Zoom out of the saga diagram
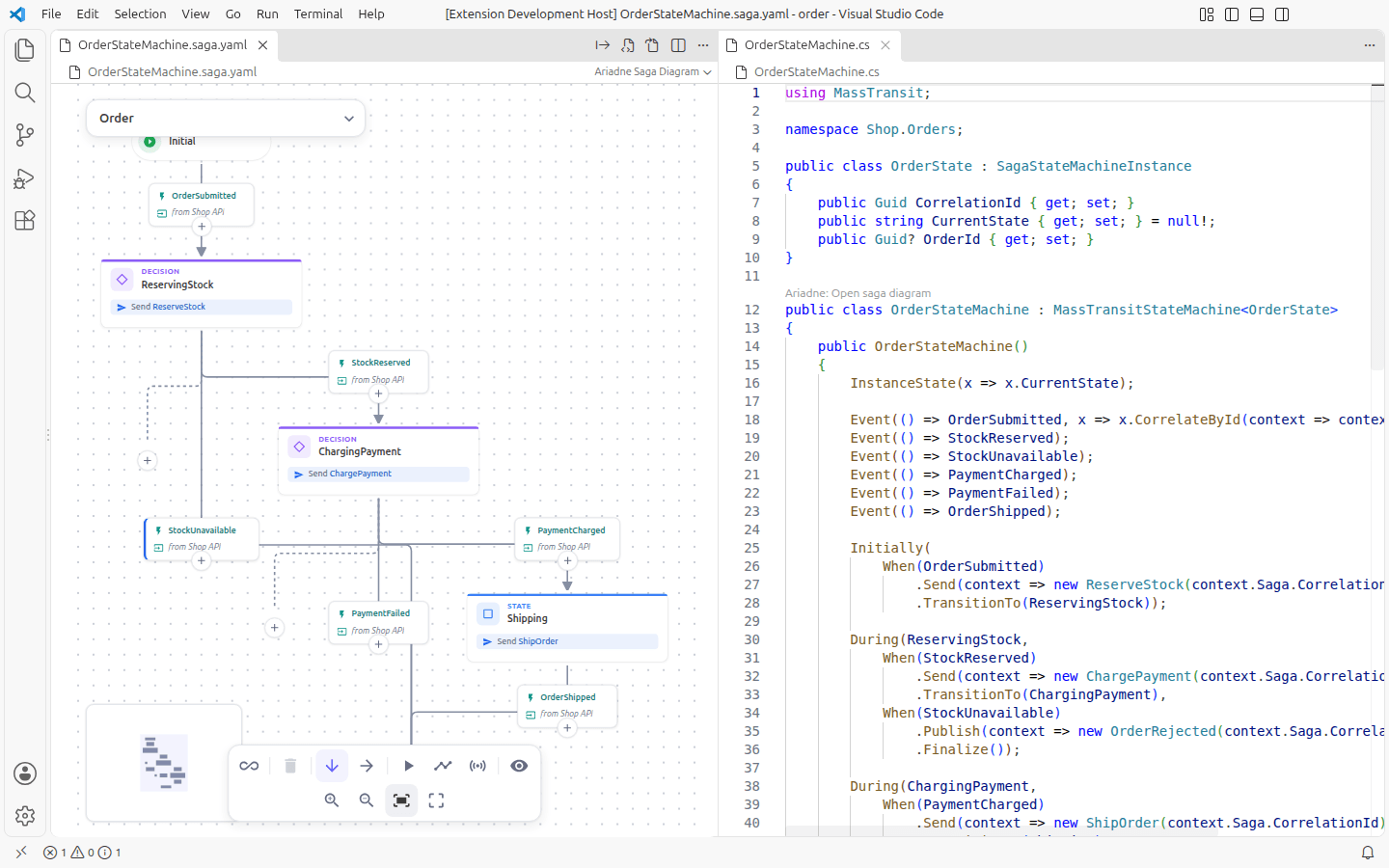Screen dimensions: 1389x868 tap(367, 800)
